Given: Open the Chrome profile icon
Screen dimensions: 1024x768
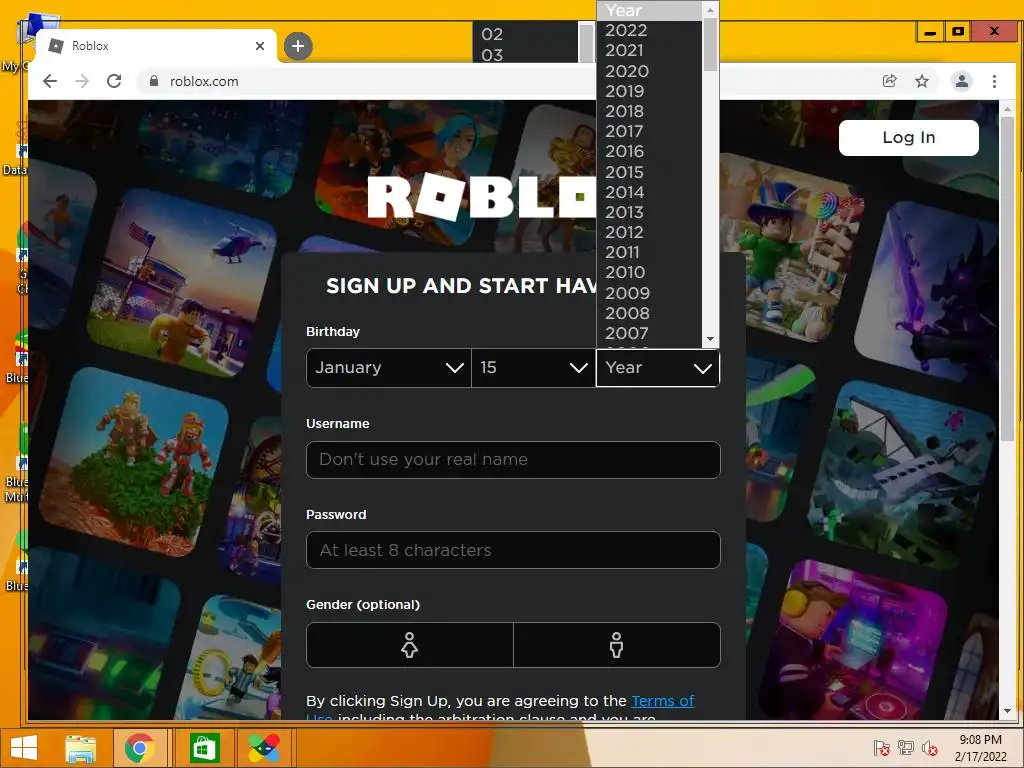Looking at the screenshot, I should (x=962, y=81).
